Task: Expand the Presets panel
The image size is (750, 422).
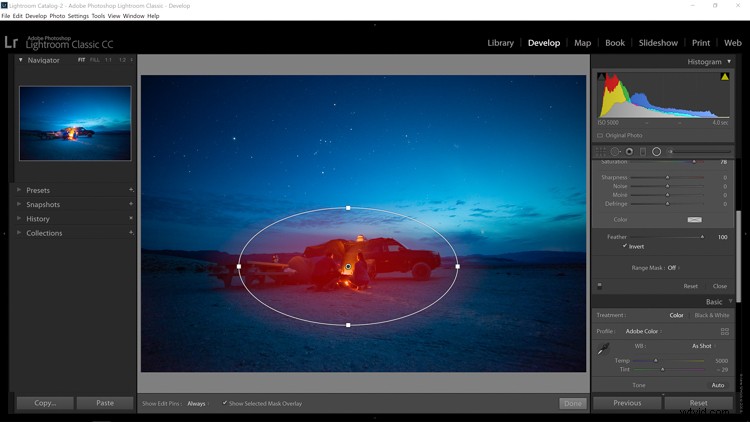Action: [19, 190]
